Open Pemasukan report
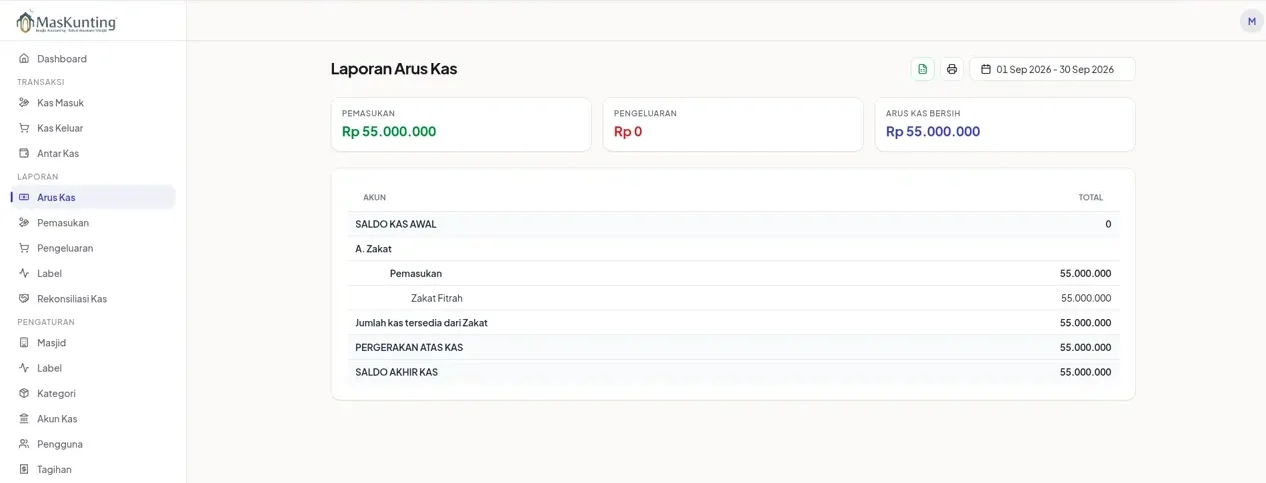Image resolution: width=1266 pixels, height=483 pixels. [93, 223]
